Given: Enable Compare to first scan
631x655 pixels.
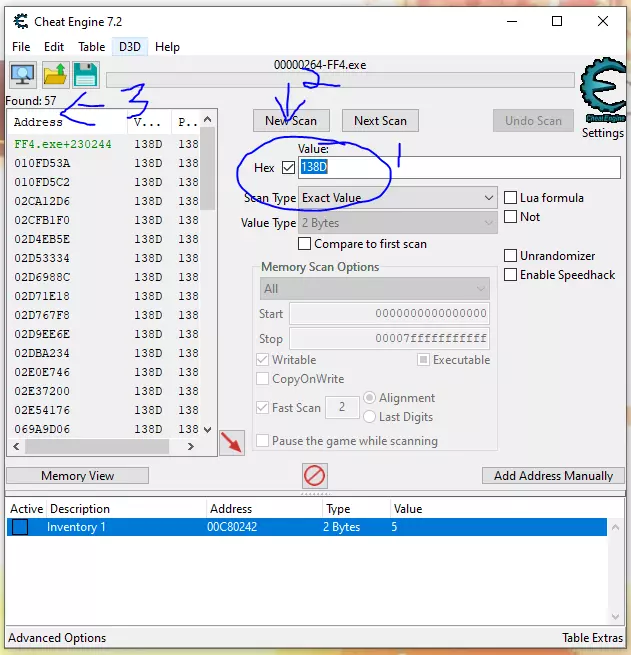Looking at the screenshot, I should (x=304, y=244).
